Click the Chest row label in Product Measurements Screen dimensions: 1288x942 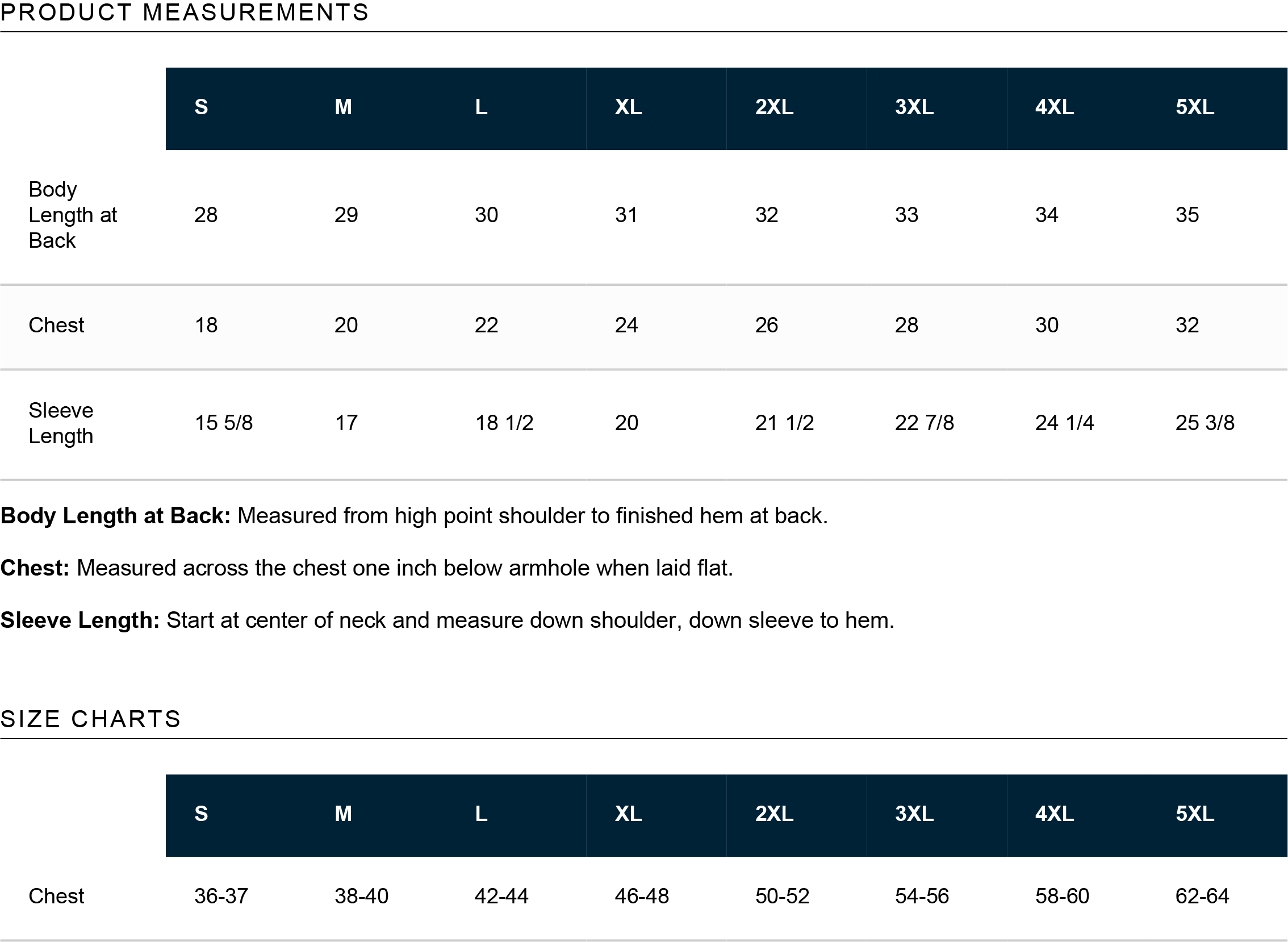coord(56,325)
